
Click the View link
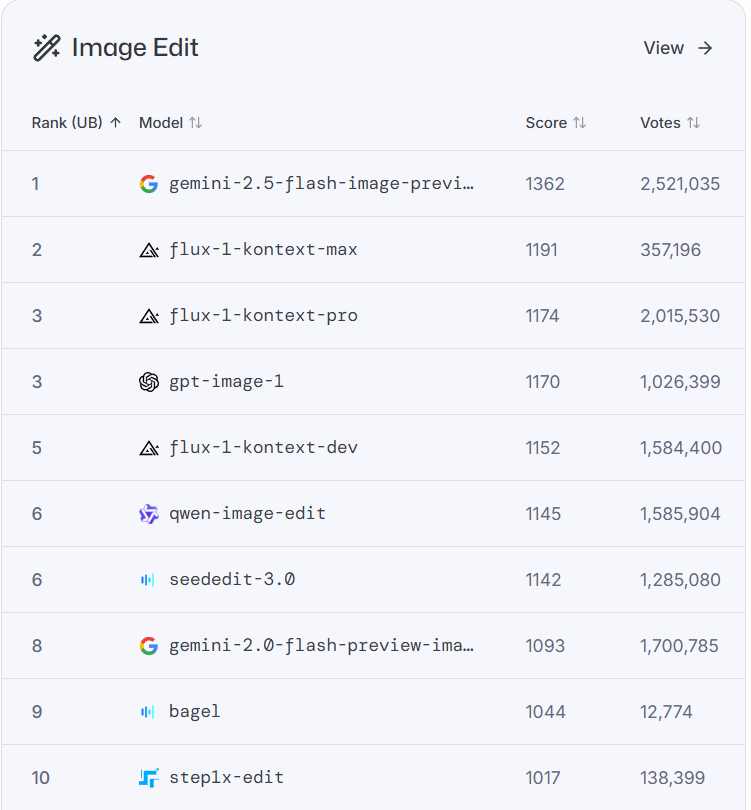[x=678, y=48]
